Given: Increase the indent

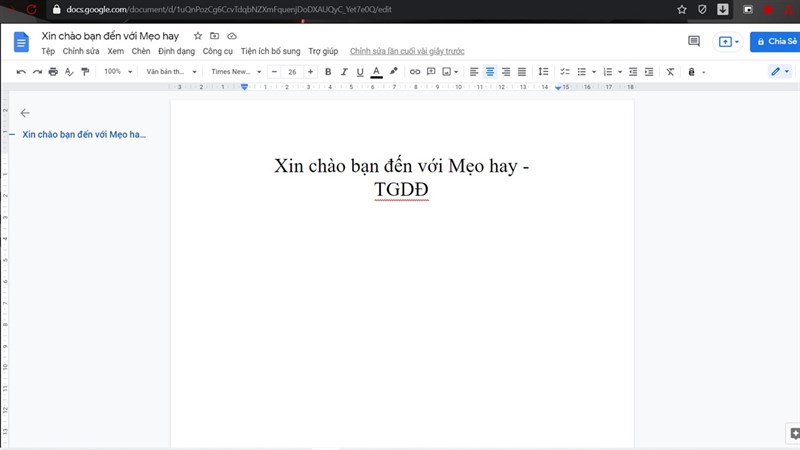Looking at the screenshot, I should click(x=649, y=72).
